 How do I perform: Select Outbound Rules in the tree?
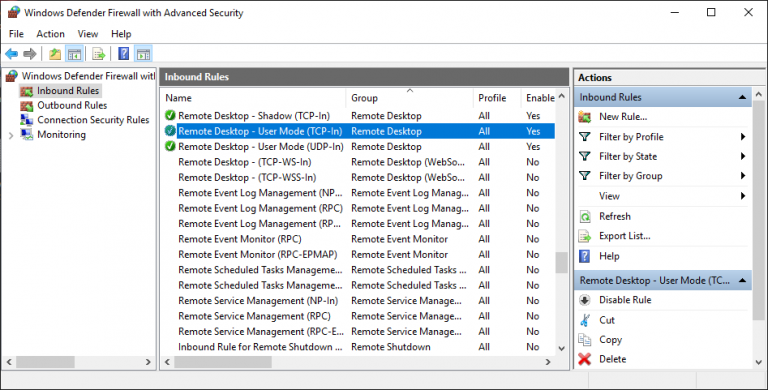[x=72, y=105]
